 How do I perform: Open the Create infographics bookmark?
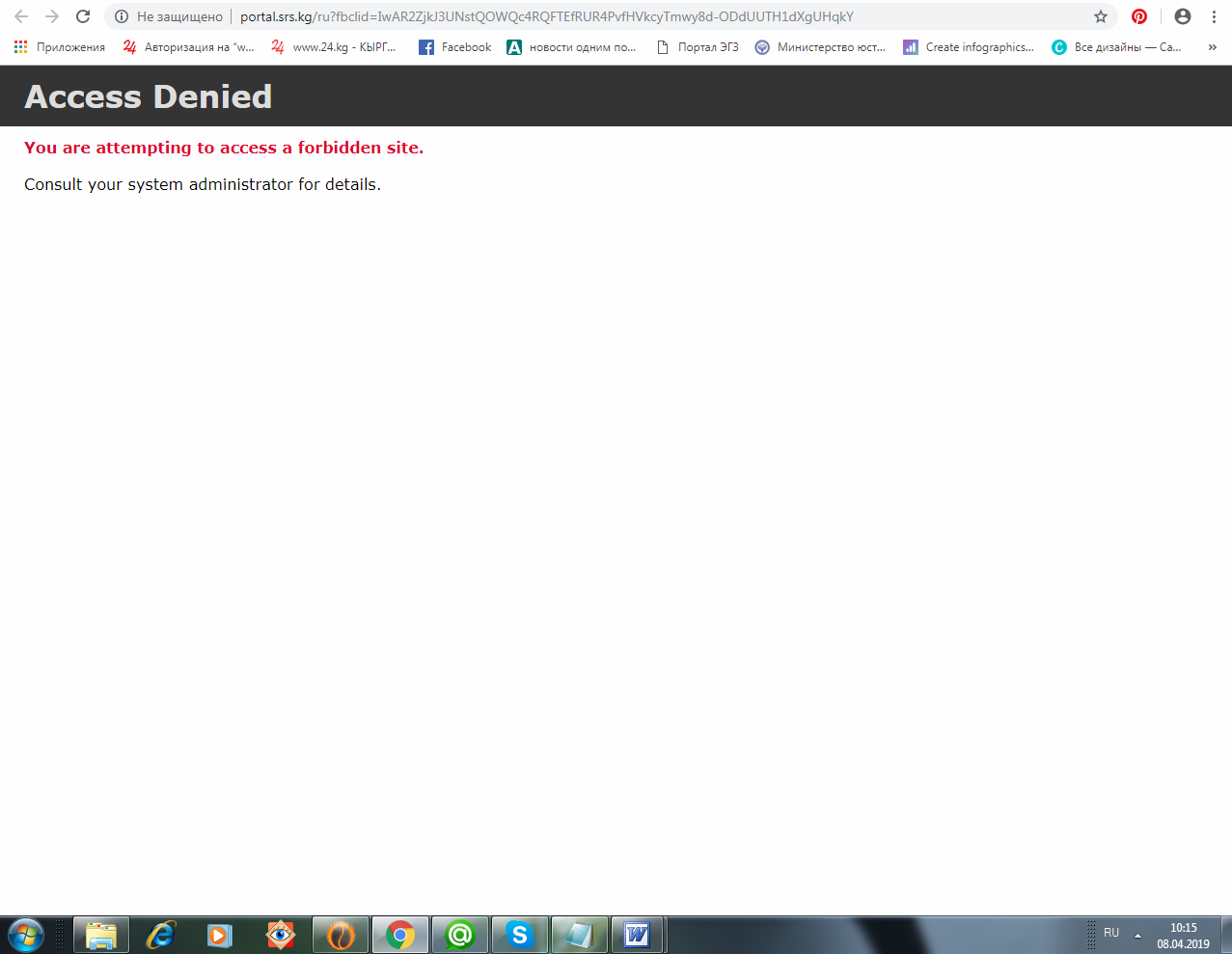tap(969, 47)
